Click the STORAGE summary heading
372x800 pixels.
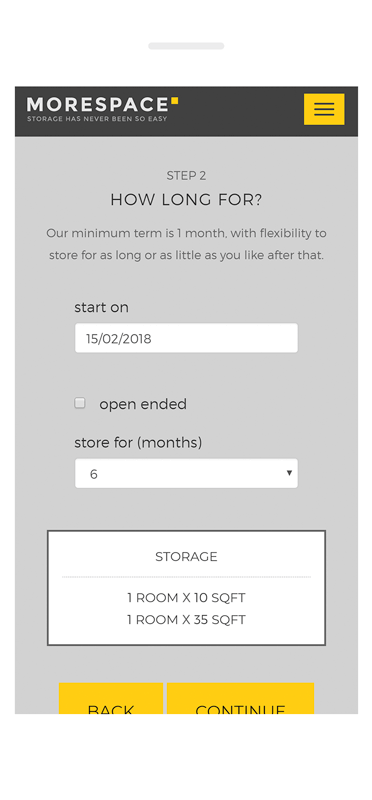pyautogui.click(x=186, y=557)
